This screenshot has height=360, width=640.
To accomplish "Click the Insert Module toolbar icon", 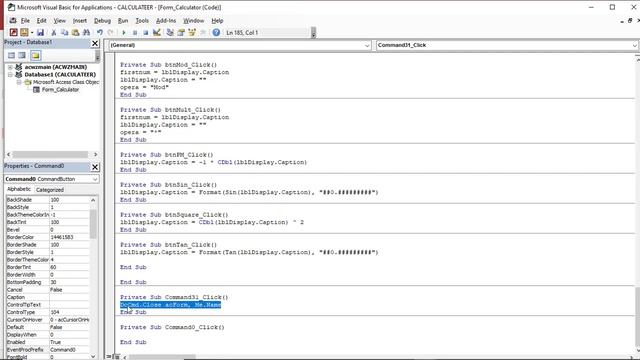I will [24, 33].
